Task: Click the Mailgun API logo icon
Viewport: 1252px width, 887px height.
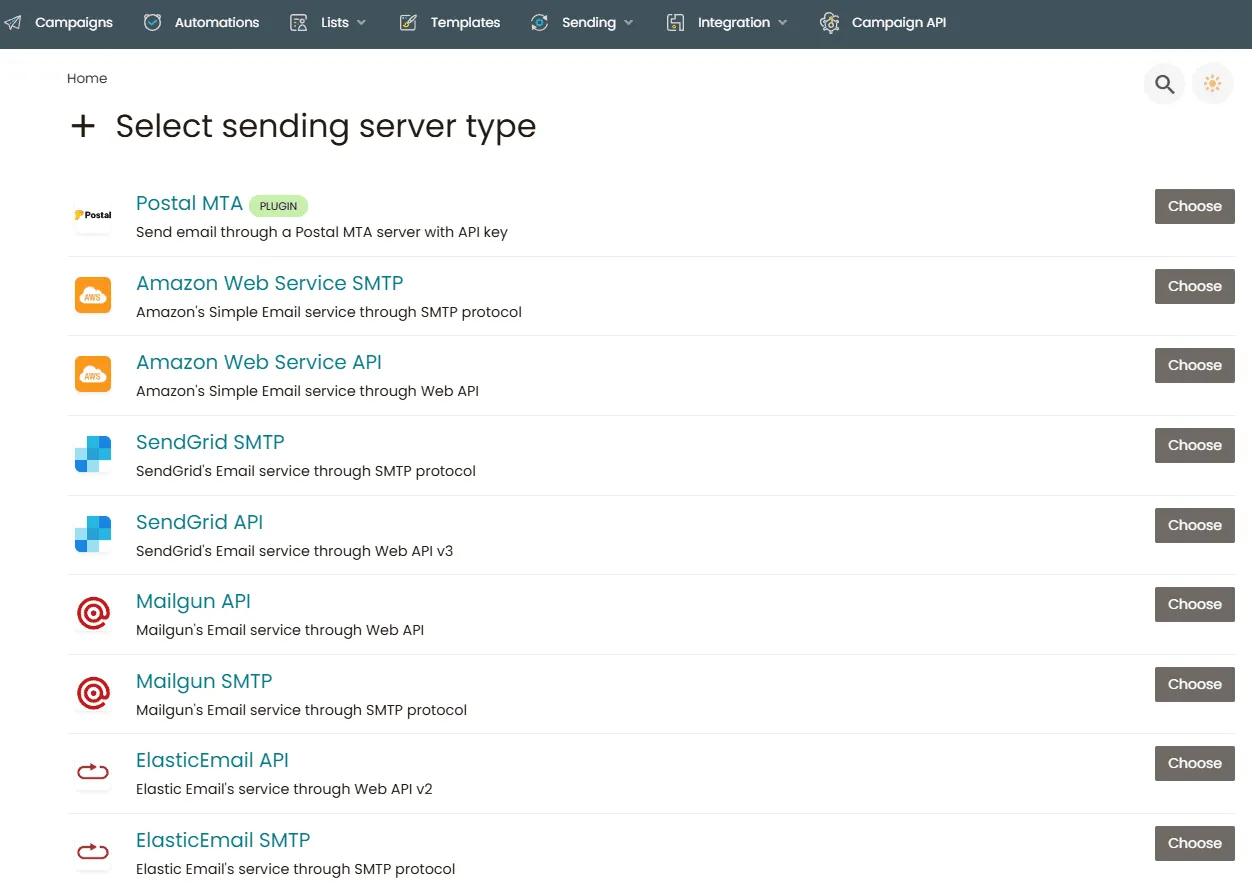Action: pos(93,613)
